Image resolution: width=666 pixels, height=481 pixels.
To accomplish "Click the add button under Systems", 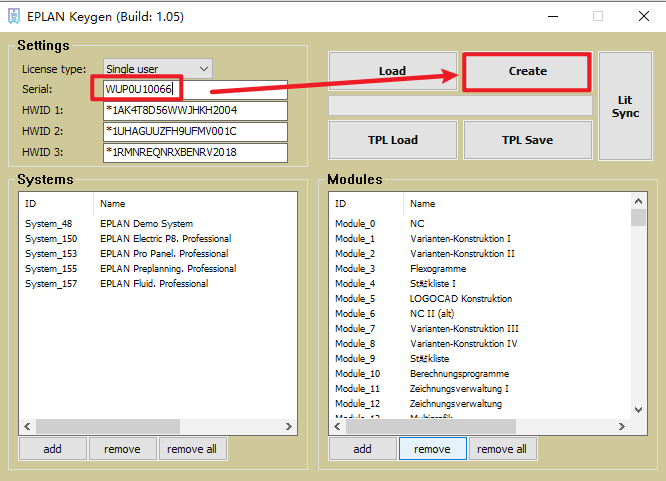I will [x=53, y=449].
